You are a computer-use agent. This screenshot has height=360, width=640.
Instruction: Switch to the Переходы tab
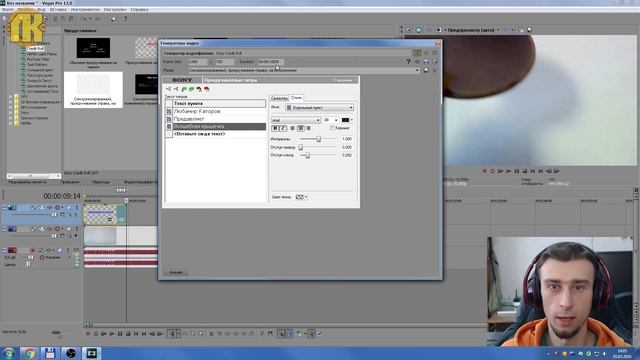point(101,182)
